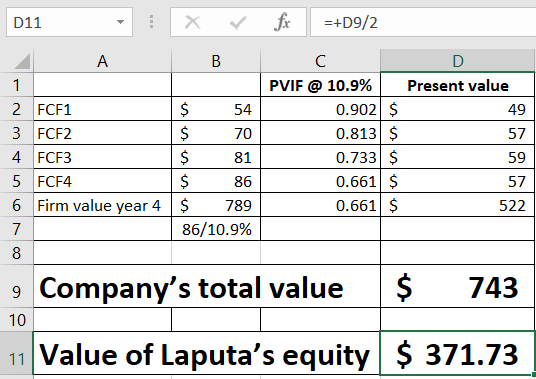
Task: Click the cell with $ 789
Action: coord(216,205)
